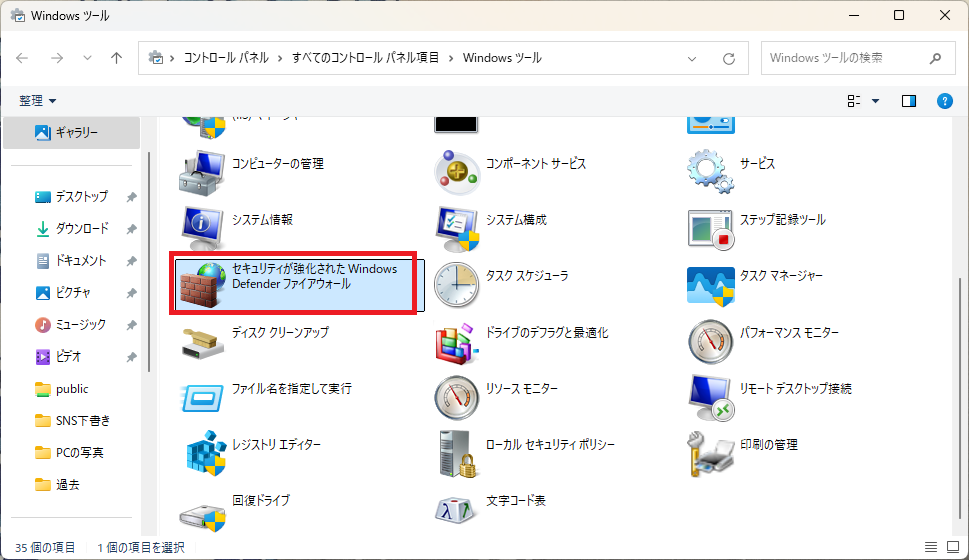Switch to large icons view in status bar
Screen dimensions: 969x560
point(953,547)
